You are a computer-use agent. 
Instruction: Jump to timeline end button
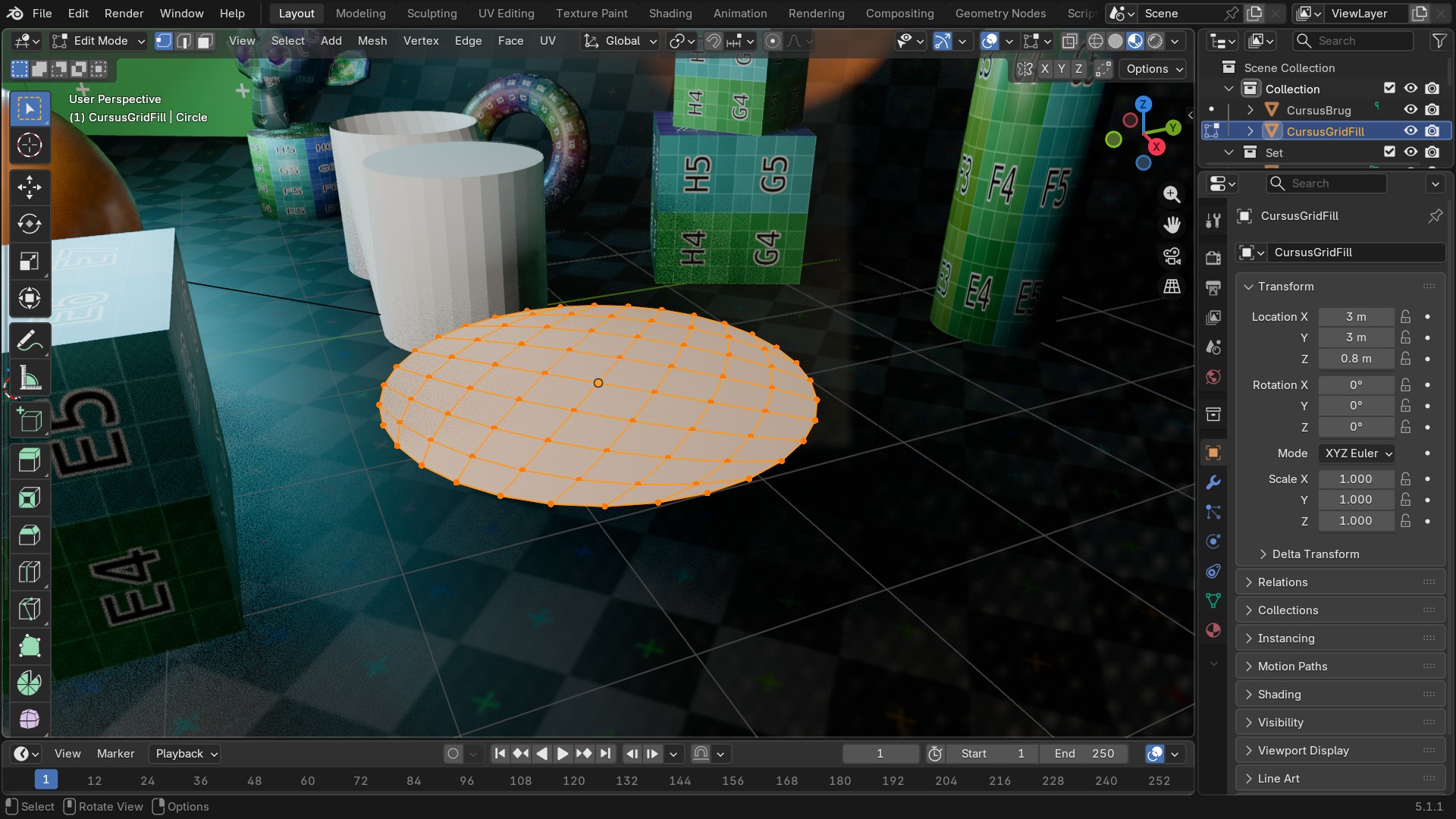pyautogui.click(x=605, y=754)
